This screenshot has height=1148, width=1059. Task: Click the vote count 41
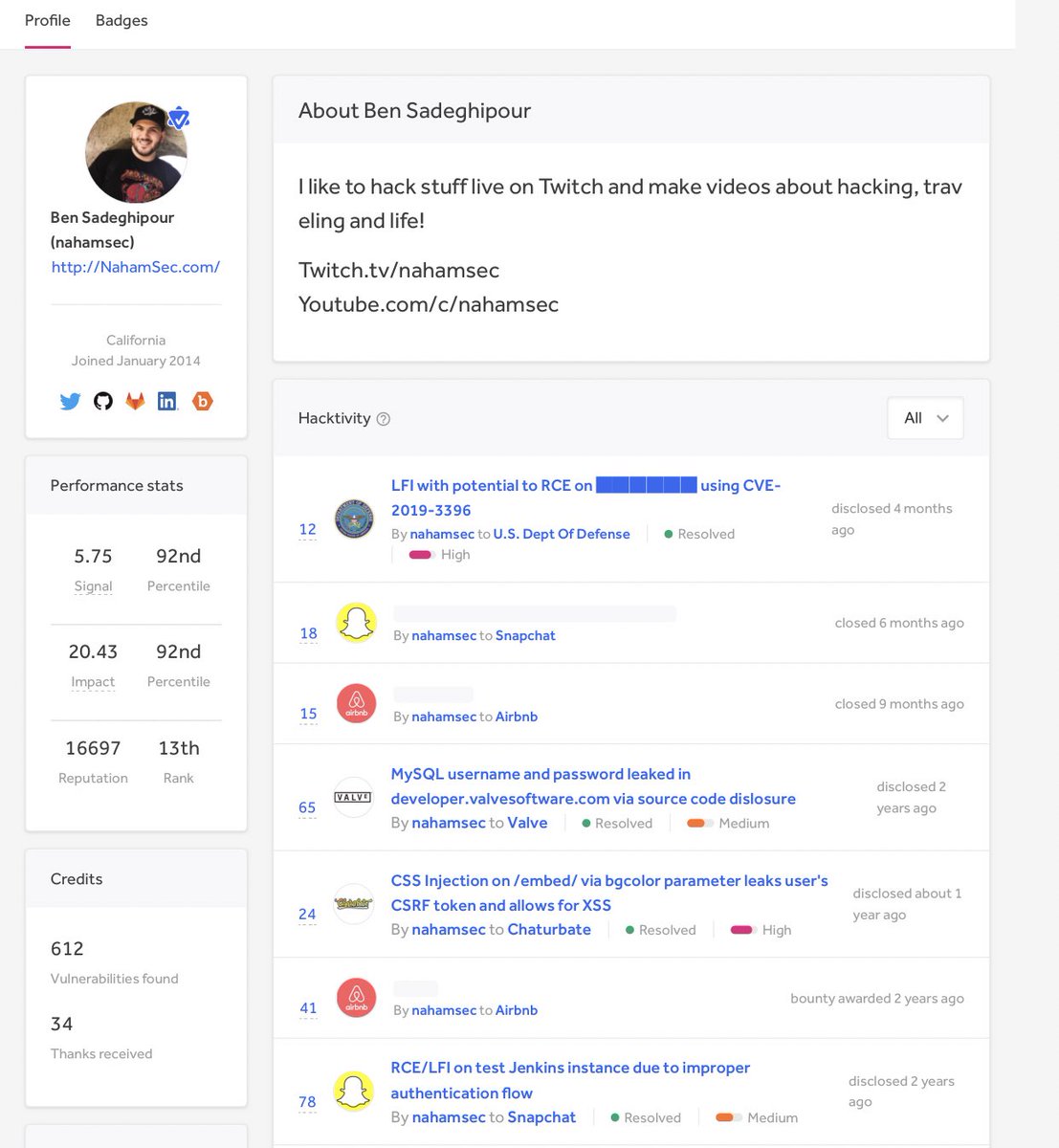point(308,1007)
